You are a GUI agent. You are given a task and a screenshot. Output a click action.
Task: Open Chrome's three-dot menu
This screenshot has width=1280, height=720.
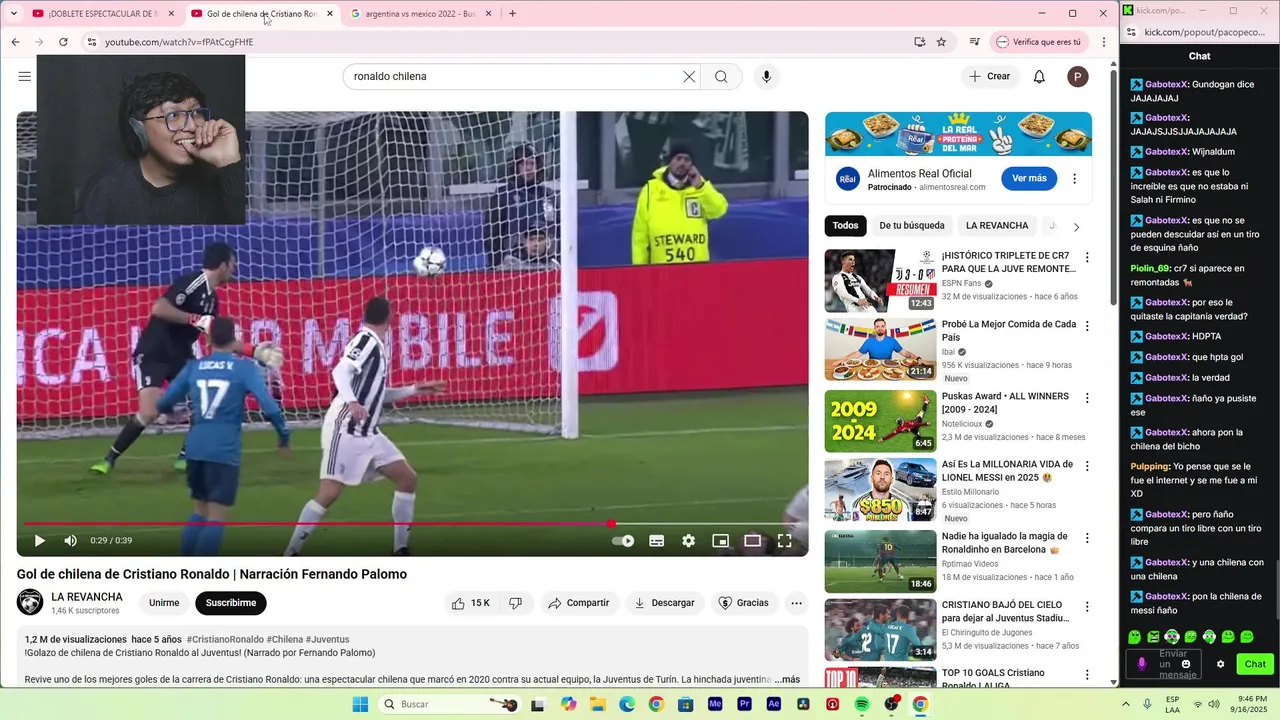[x=1104, y=42]
